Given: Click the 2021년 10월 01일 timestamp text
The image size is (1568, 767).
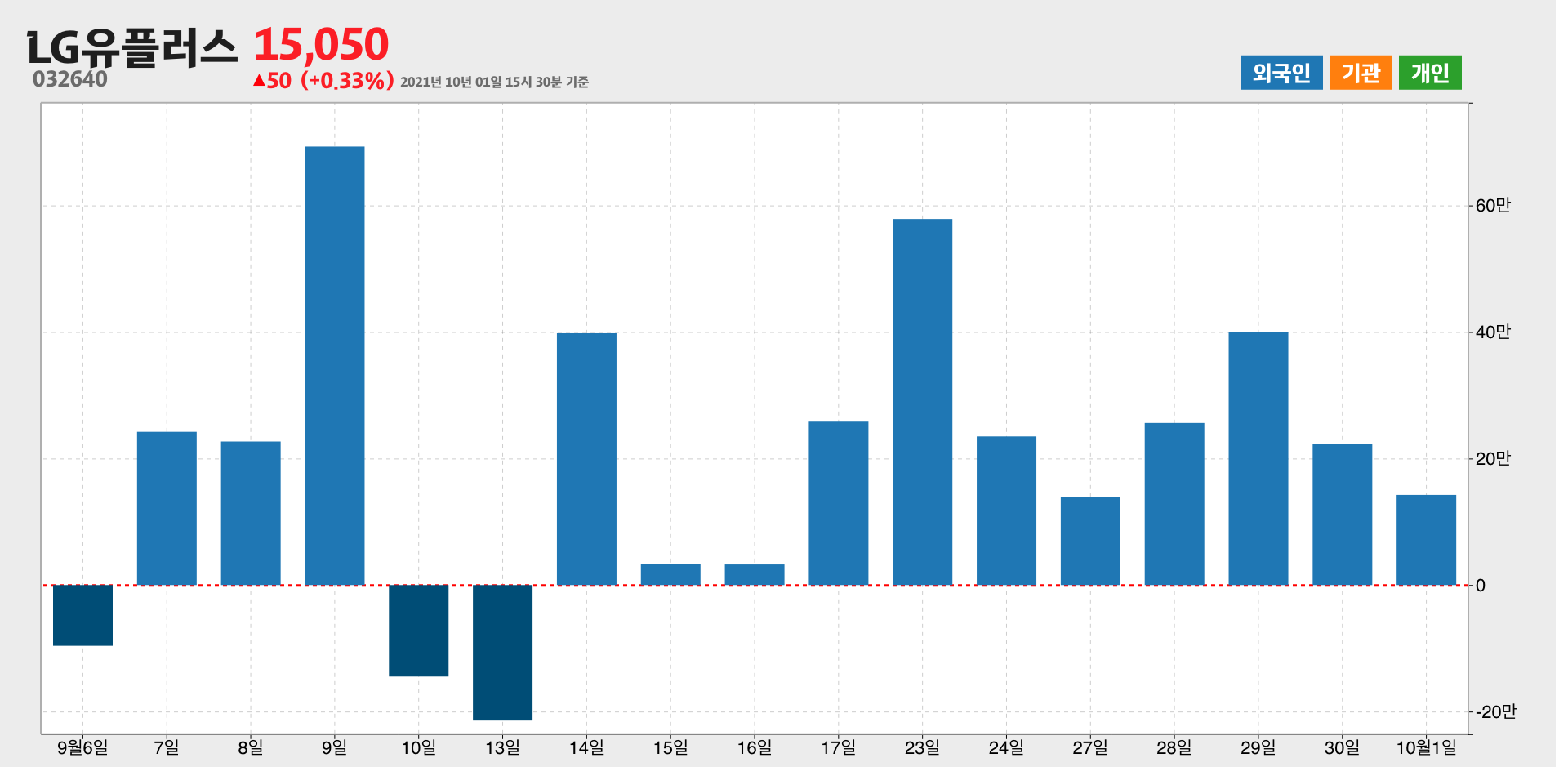Looking at the screenshot, I should [x=494, y=82].
